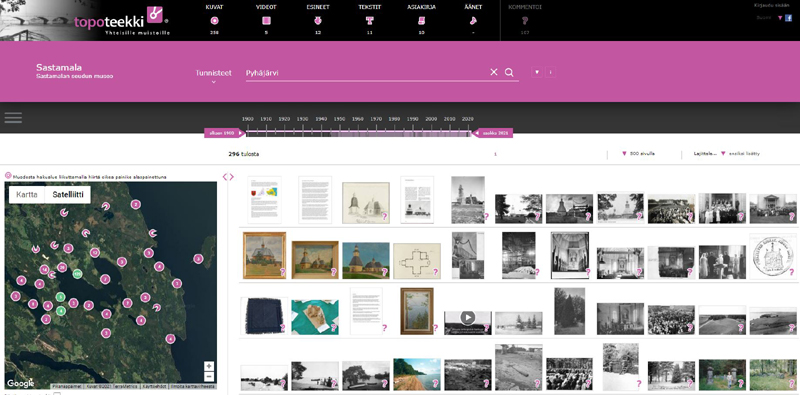Switch map to Satelliitti view

68,194
